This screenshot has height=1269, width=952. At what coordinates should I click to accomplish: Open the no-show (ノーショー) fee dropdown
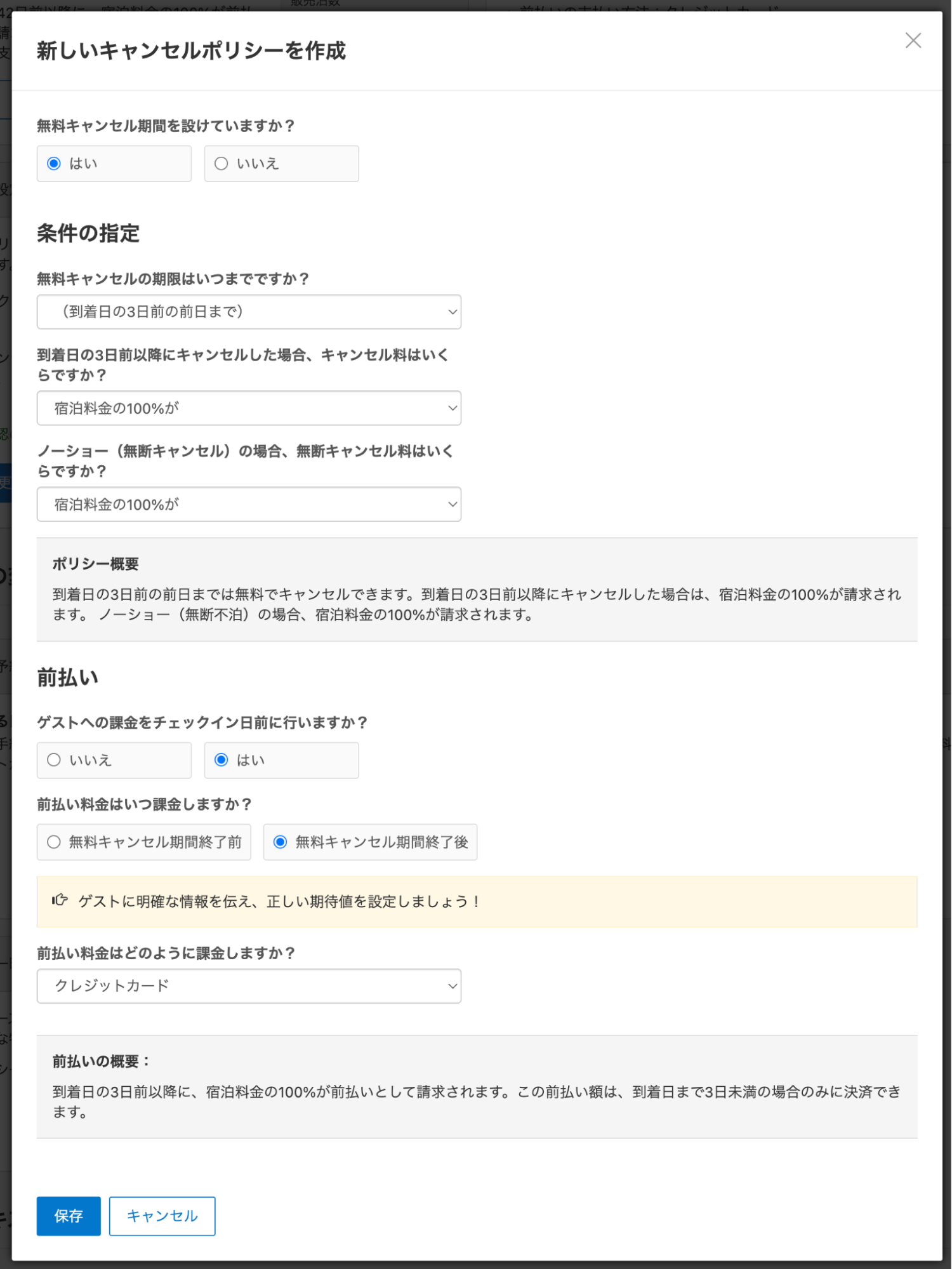pyautogui.click(x=249, y=505)
